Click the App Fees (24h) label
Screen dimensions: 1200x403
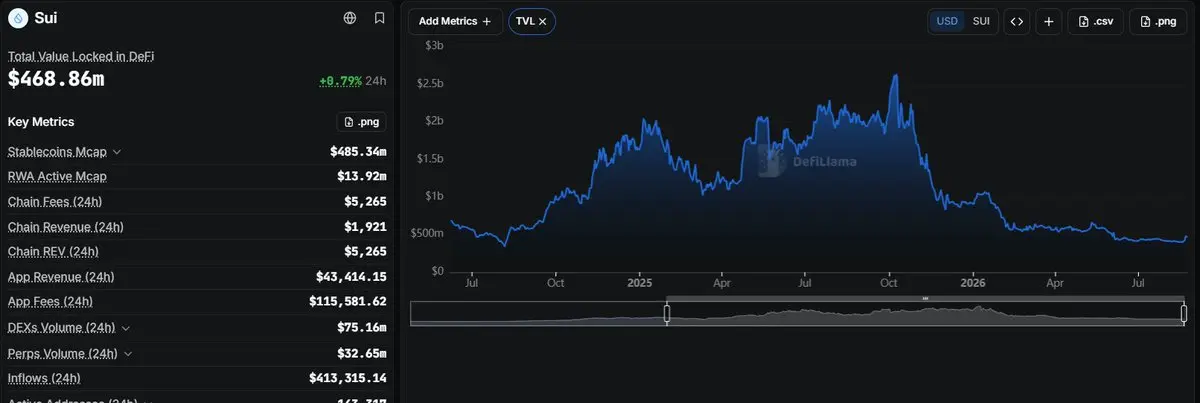click(x=50, y=302)
